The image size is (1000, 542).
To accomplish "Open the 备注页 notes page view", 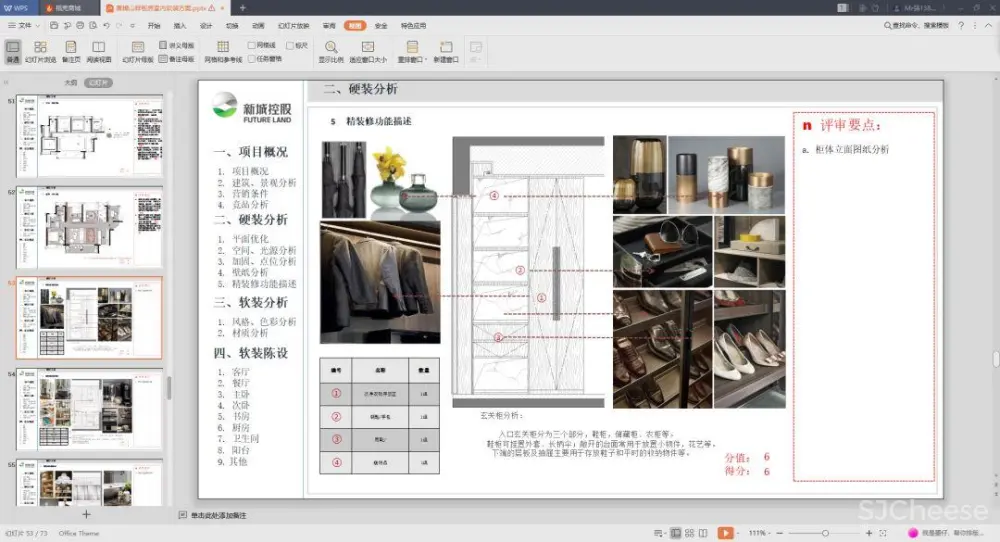I will [x=70, y=51].
